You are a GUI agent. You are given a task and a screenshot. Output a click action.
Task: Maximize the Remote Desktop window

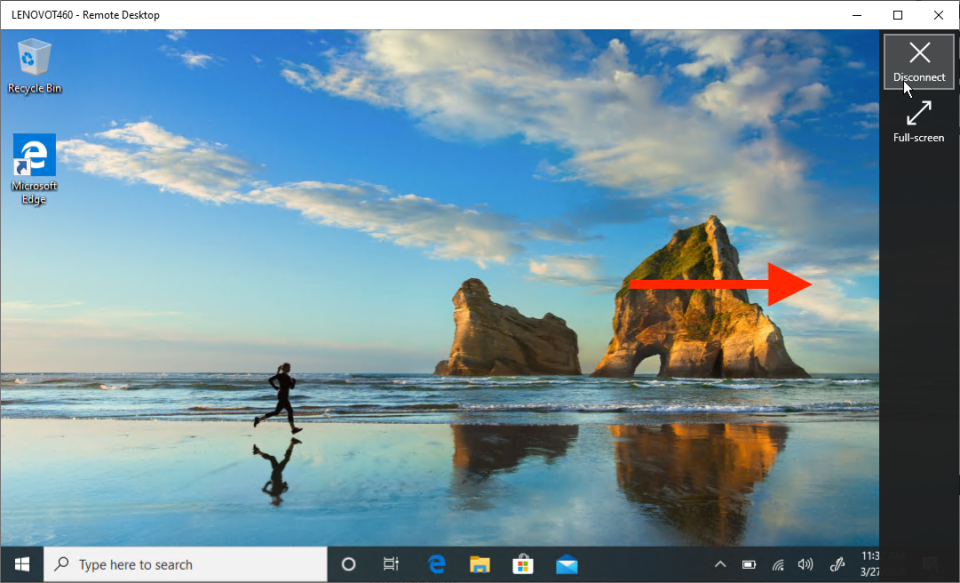[898, 15]
